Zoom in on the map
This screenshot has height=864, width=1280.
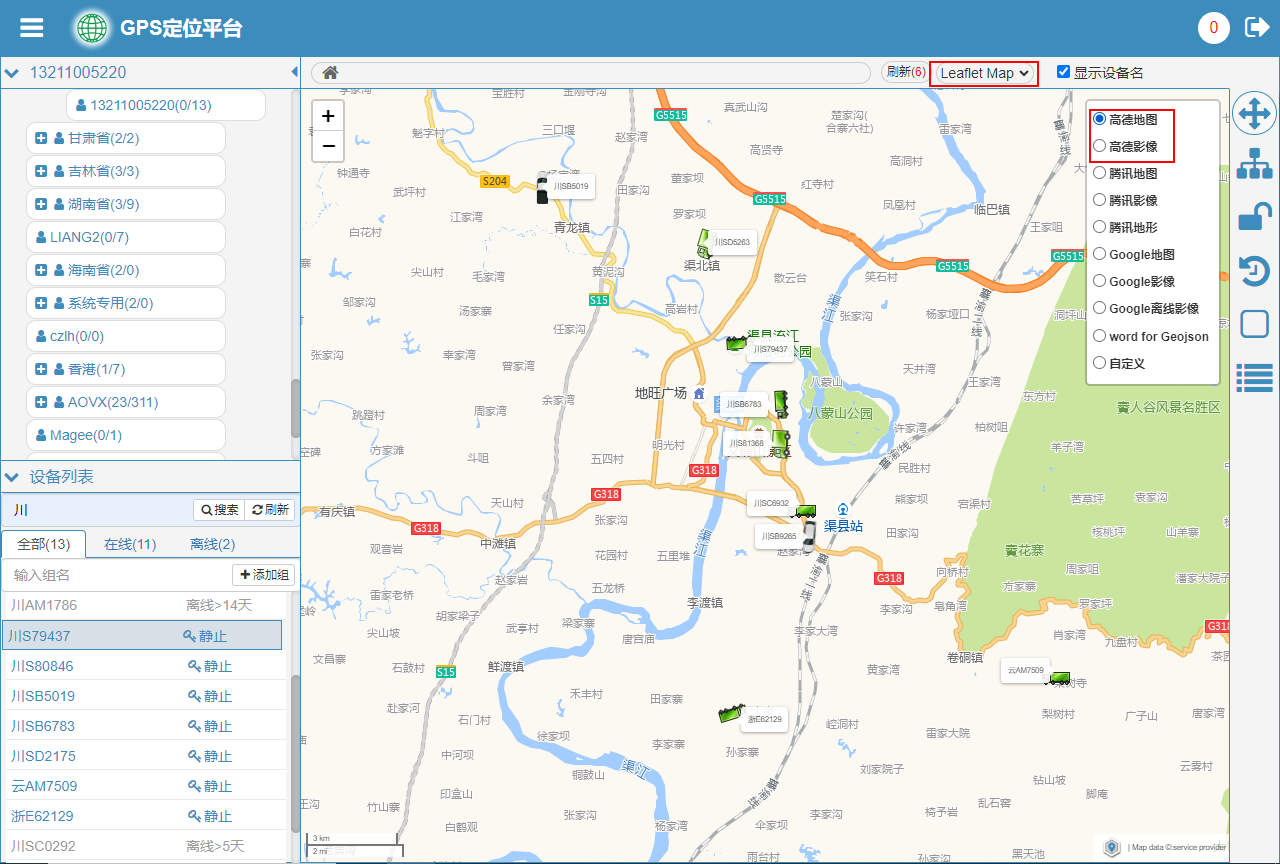pyautogui.click(x=328, y=116)
